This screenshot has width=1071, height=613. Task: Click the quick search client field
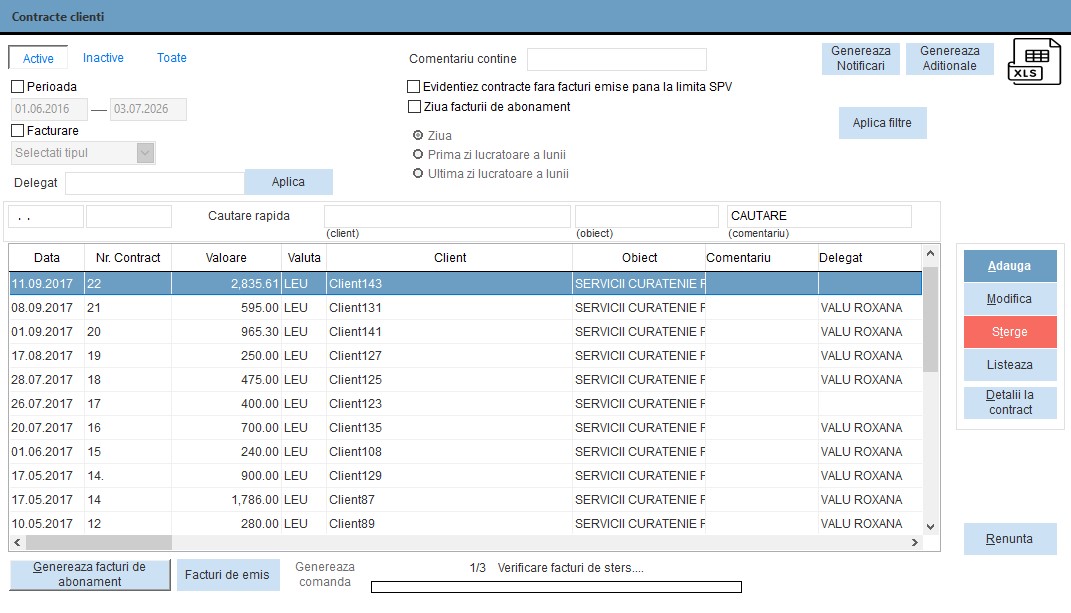coord(447,216)
